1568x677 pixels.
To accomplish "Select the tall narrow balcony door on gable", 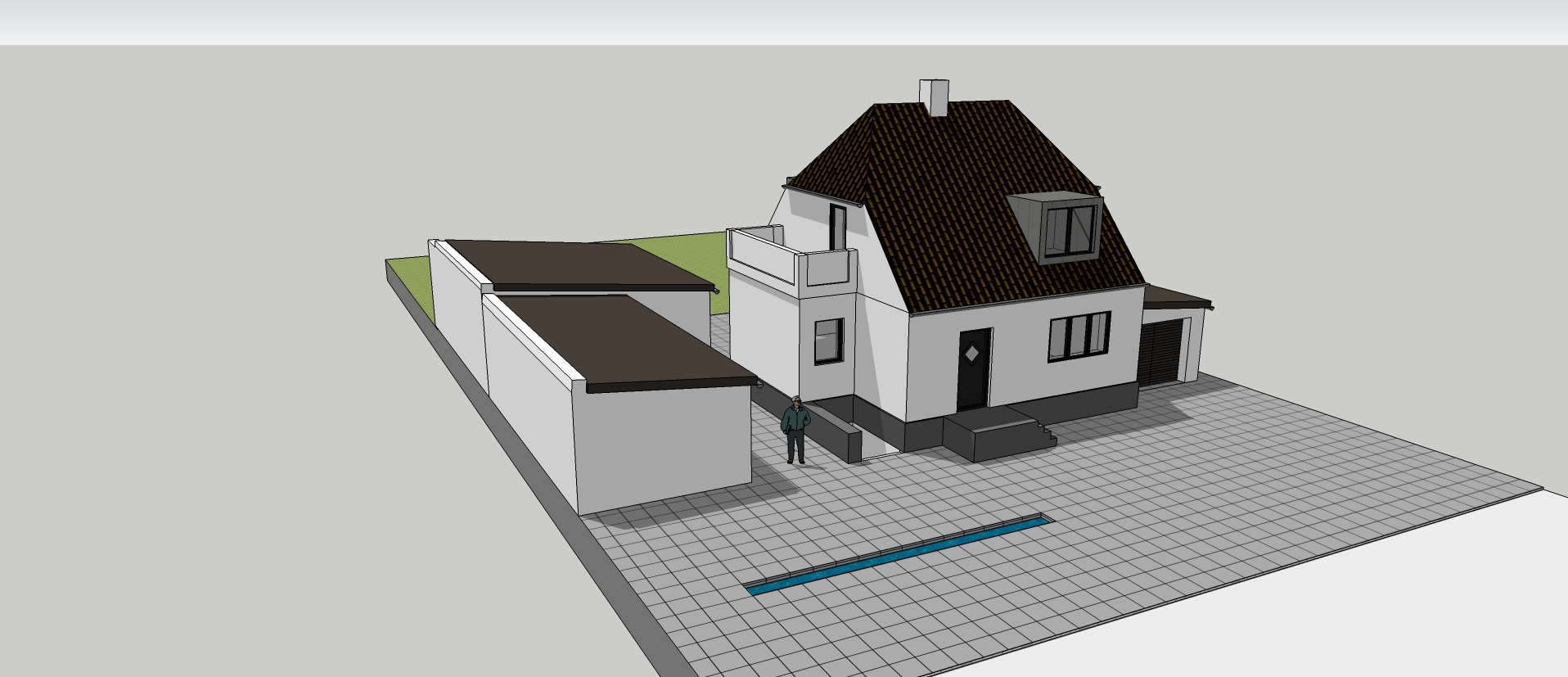I will pos(838,227).
